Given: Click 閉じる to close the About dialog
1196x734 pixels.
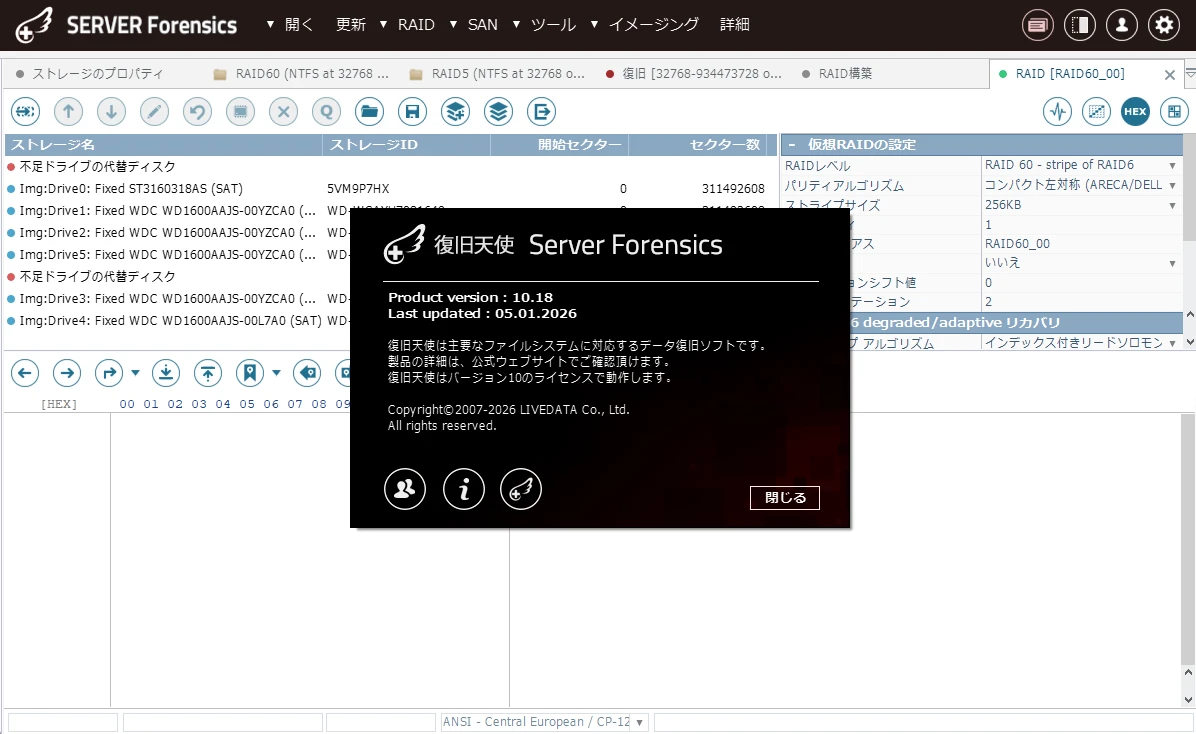Looking at the screenshot, I should click(785, 497).
